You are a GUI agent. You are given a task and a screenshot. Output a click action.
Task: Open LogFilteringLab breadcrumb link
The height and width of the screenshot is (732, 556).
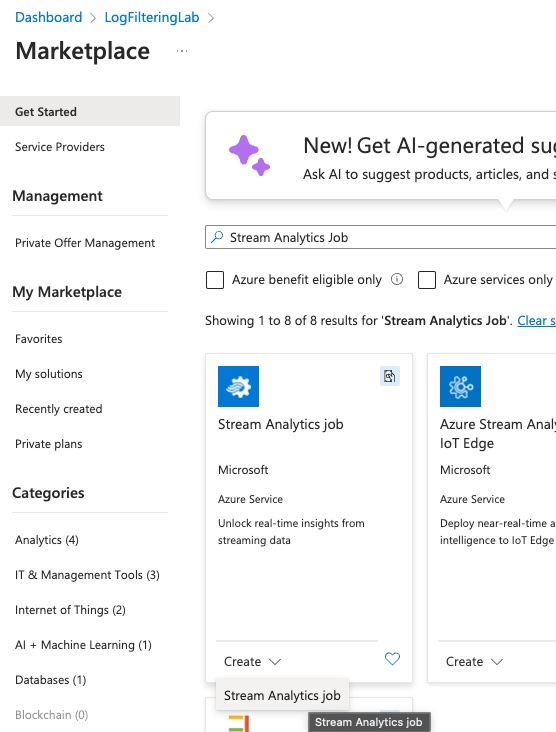pyautogui.click(x=152, y=17)
